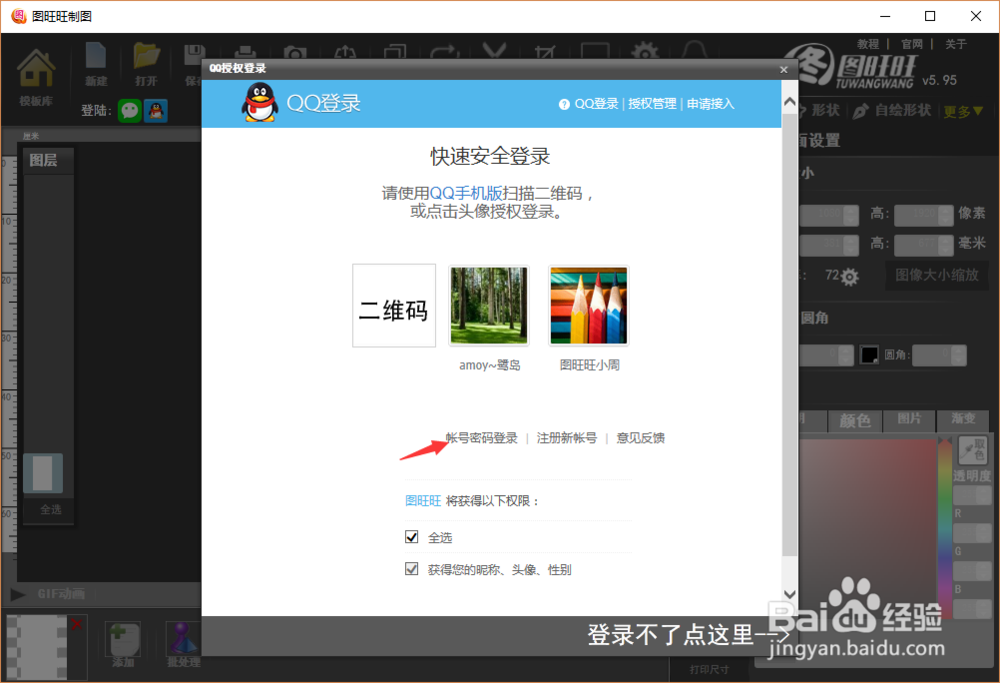Viewport: 1000px width, 683px height.
Task: Click the 添加 add frame icon
Action: [122, 639]
